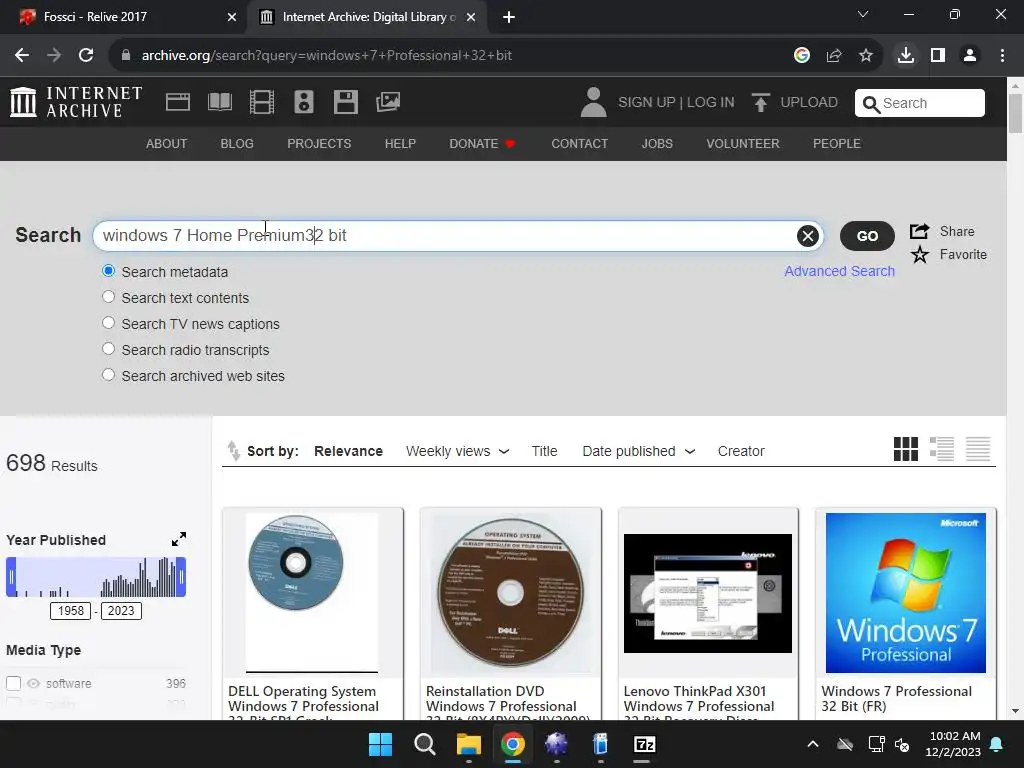The width and height of the screenshot is (1024, 768).
Task: Open the Windows Start menu
Action: click(380, 744)
